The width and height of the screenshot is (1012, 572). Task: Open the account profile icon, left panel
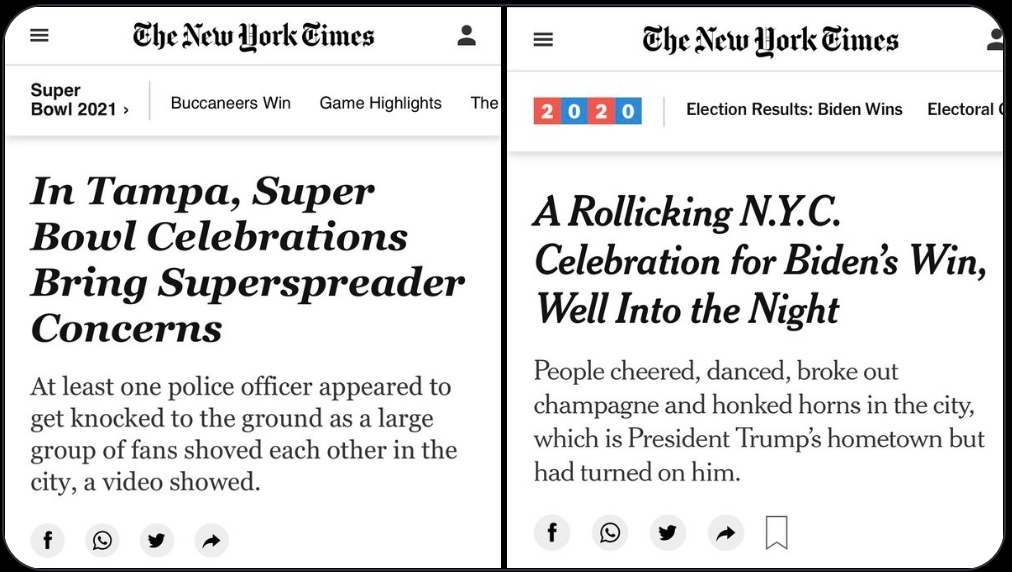[466, 35]
